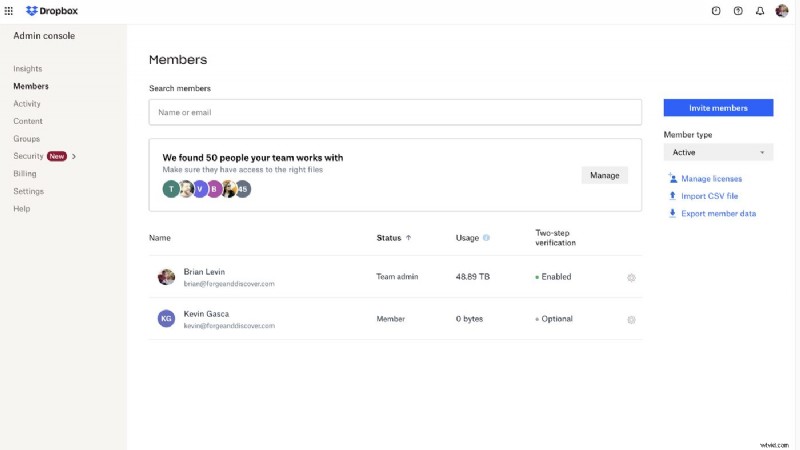Click the Invite members button
The width and height of the screenshot is (800, 450).
pos(718,108)
